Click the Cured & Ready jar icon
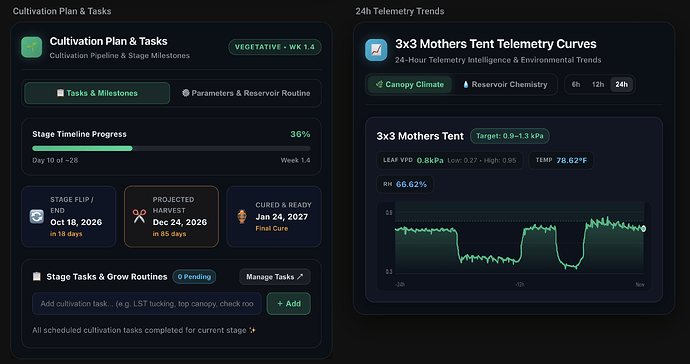Screen dimensions: 690x364 [x=242, y=217]
